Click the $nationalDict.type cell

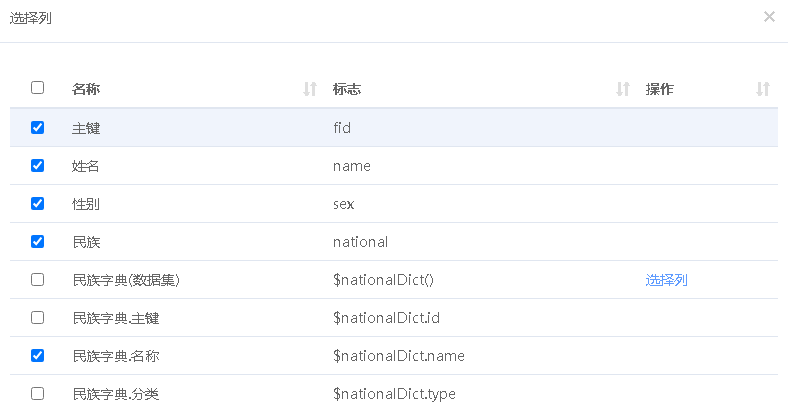click(x=394, y=394)
